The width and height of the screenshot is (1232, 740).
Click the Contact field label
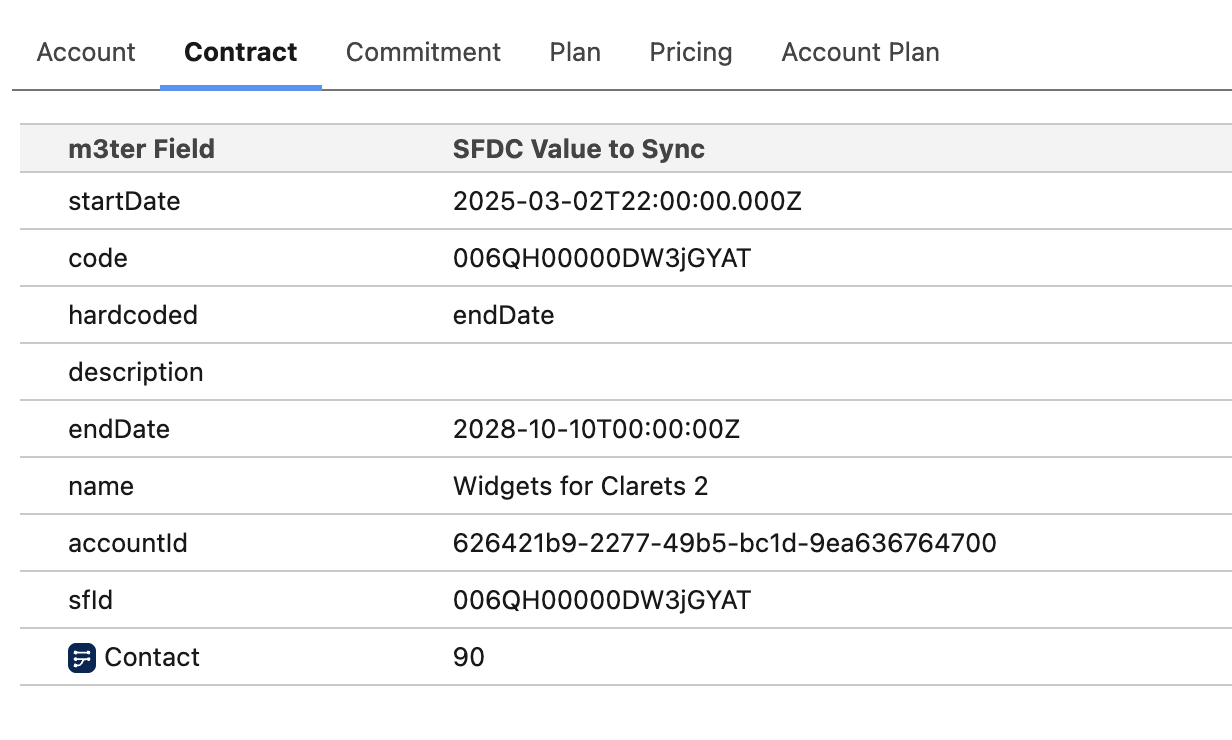coord(152,658)
